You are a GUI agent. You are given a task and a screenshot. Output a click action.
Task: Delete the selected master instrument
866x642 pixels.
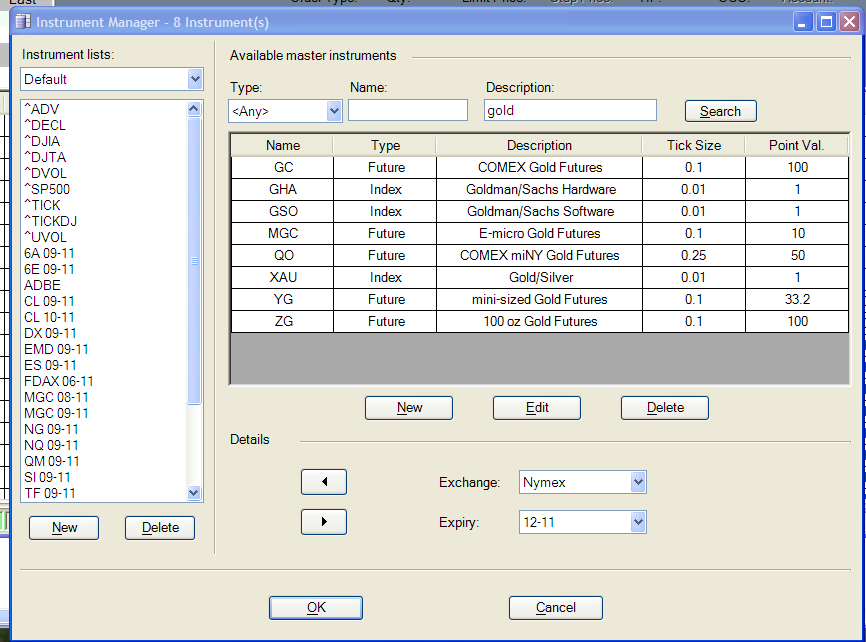[664, 407]
